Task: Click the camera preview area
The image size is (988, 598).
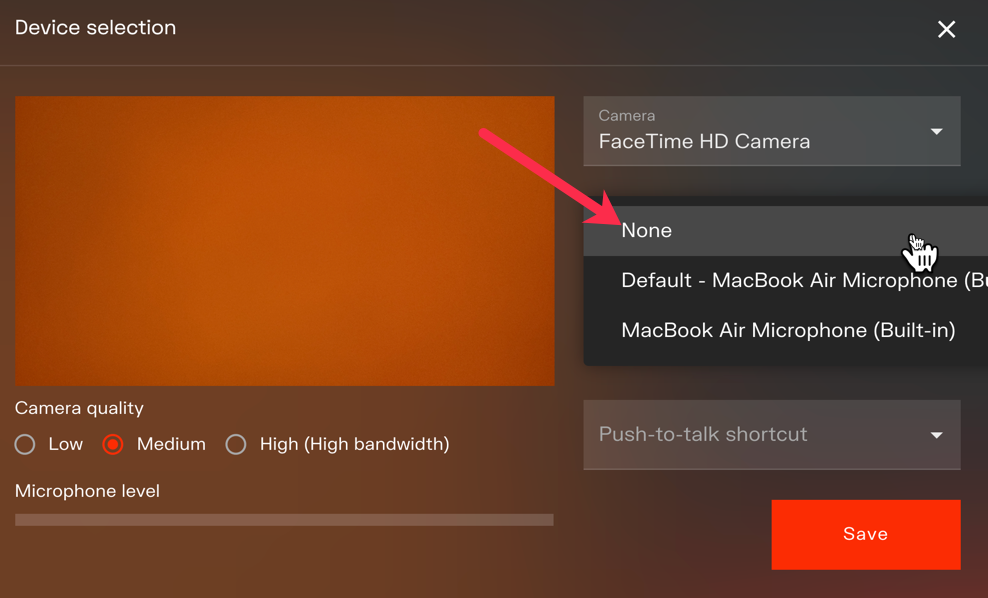Action: (x=285, y=241)
